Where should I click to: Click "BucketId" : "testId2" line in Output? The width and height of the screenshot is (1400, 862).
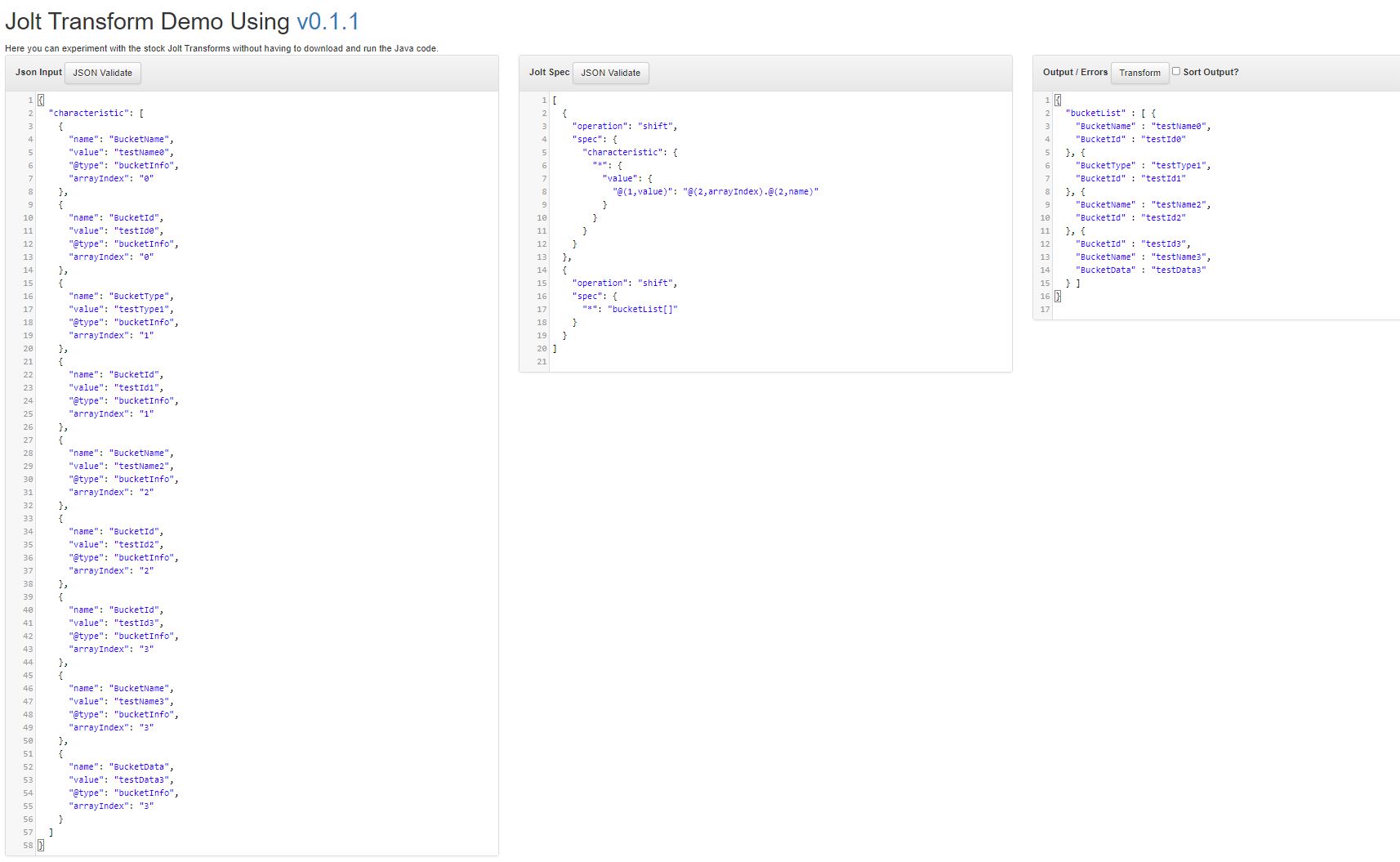1131,217
